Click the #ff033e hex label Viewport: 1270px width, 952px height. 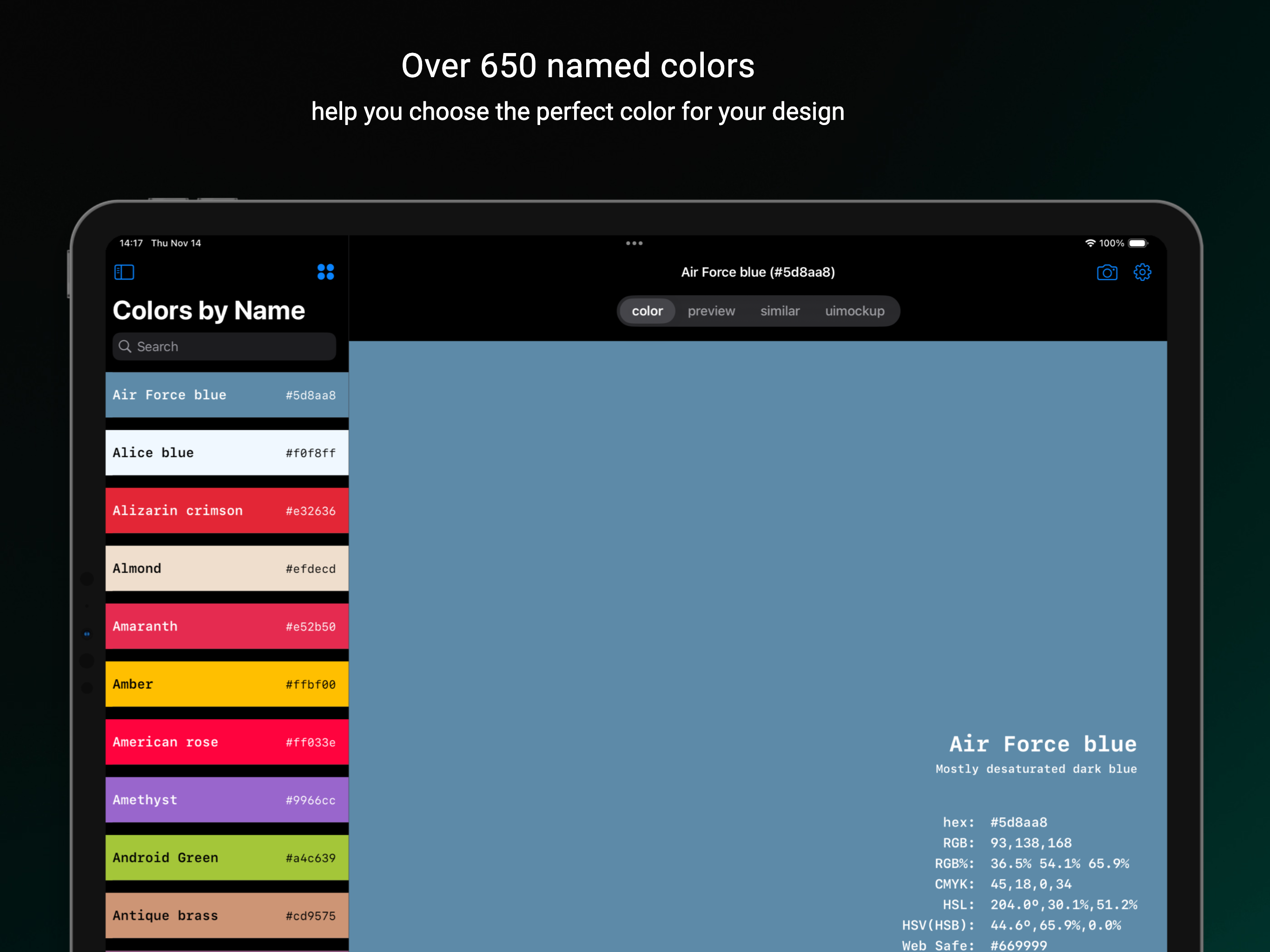[311, 742]
